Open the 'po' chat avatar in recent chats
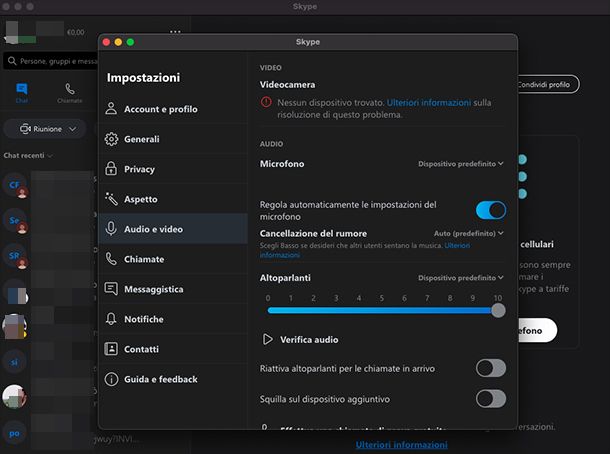Image resolution: width=610 pixels, height=454 pixels. tap(14, 433)
